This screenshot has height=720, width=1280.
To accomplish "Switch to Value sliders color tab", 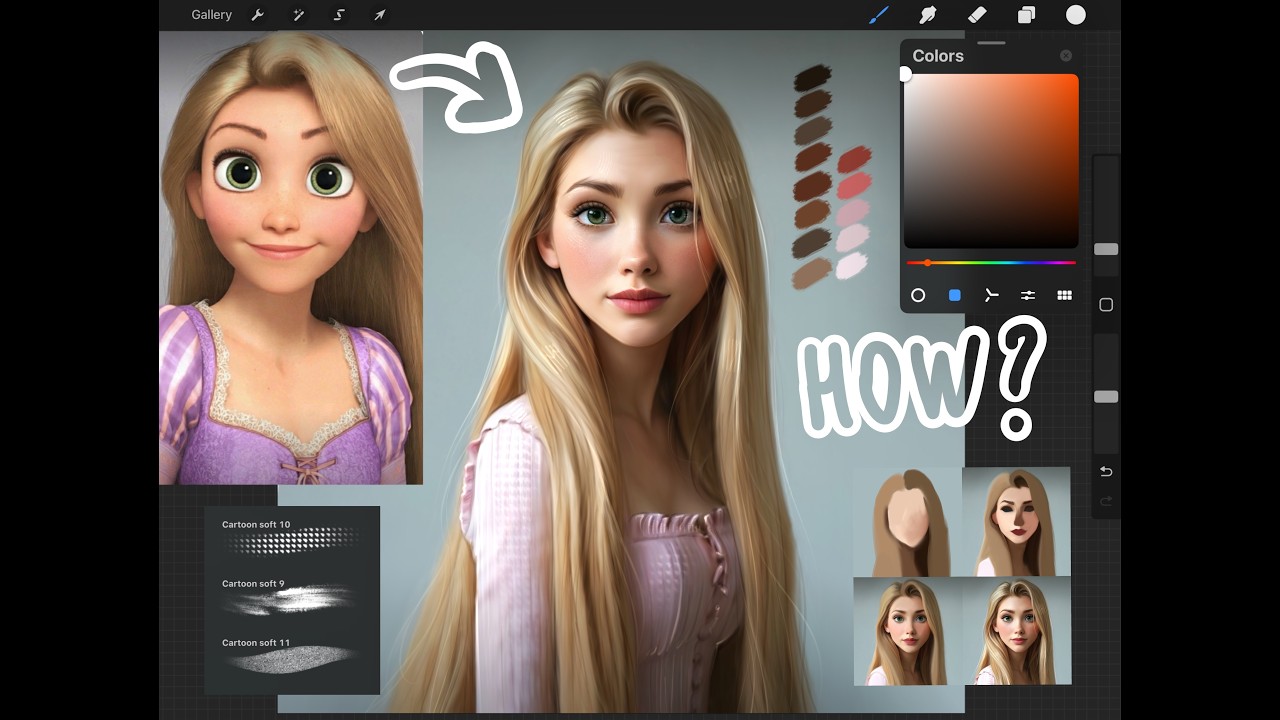I will (x=1028, y=295).
